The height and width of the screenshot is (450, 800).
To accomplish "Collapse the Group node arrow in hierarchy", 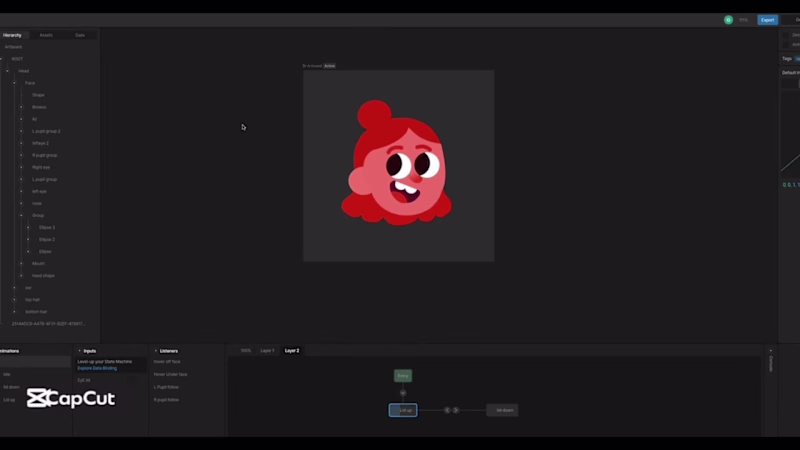I will tap(21, 215).
